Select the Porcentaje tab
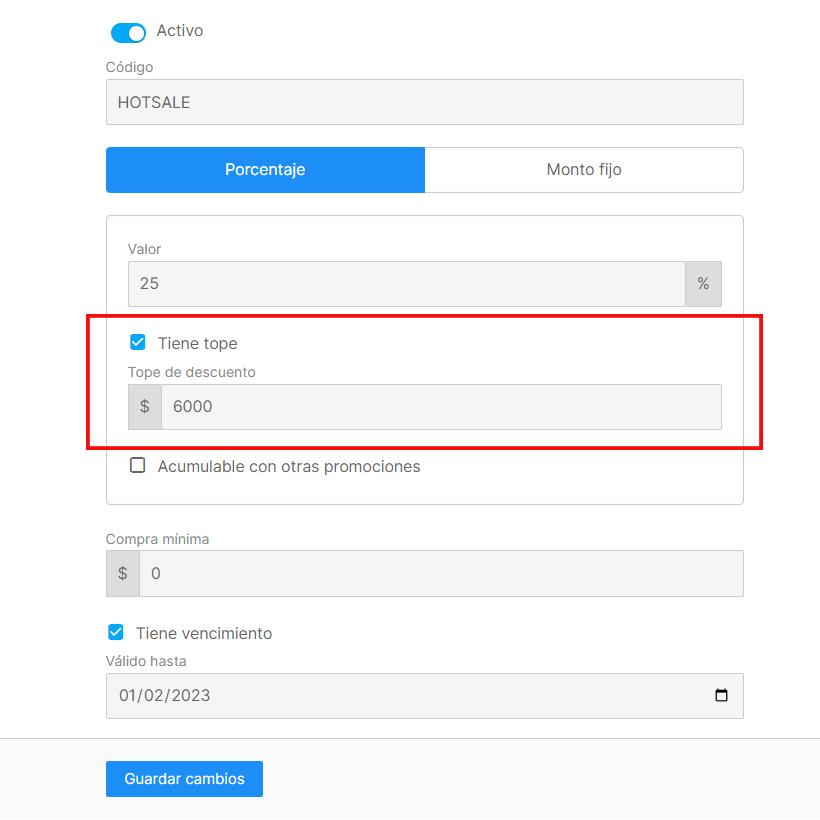Viewport: 820px width, 820px height. click(x=265, y=169)
